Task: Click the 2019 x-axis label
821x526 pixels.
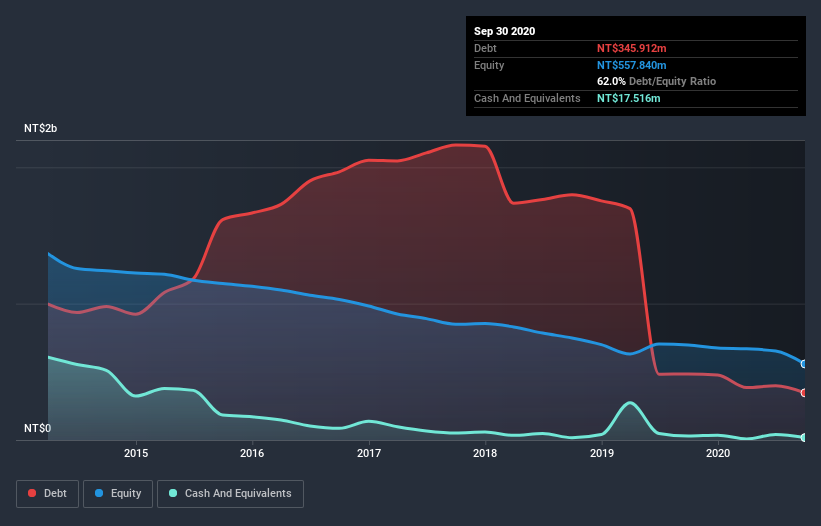Action: point(602,453)
